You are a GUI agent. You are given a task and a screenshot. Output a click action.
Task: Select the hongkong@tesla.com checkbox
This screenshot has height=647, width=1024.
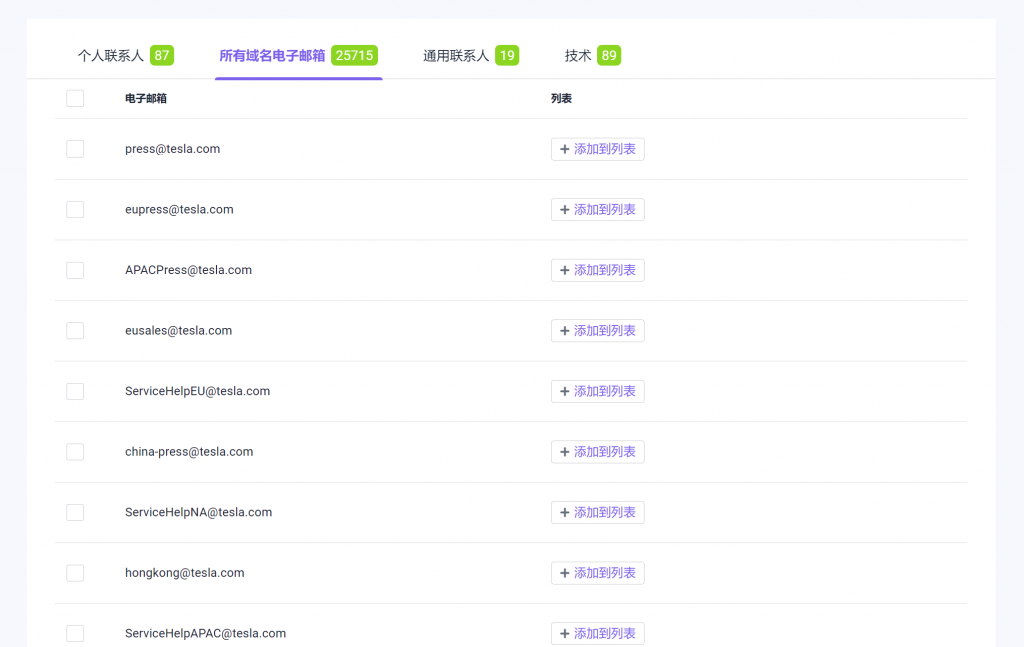75,573
